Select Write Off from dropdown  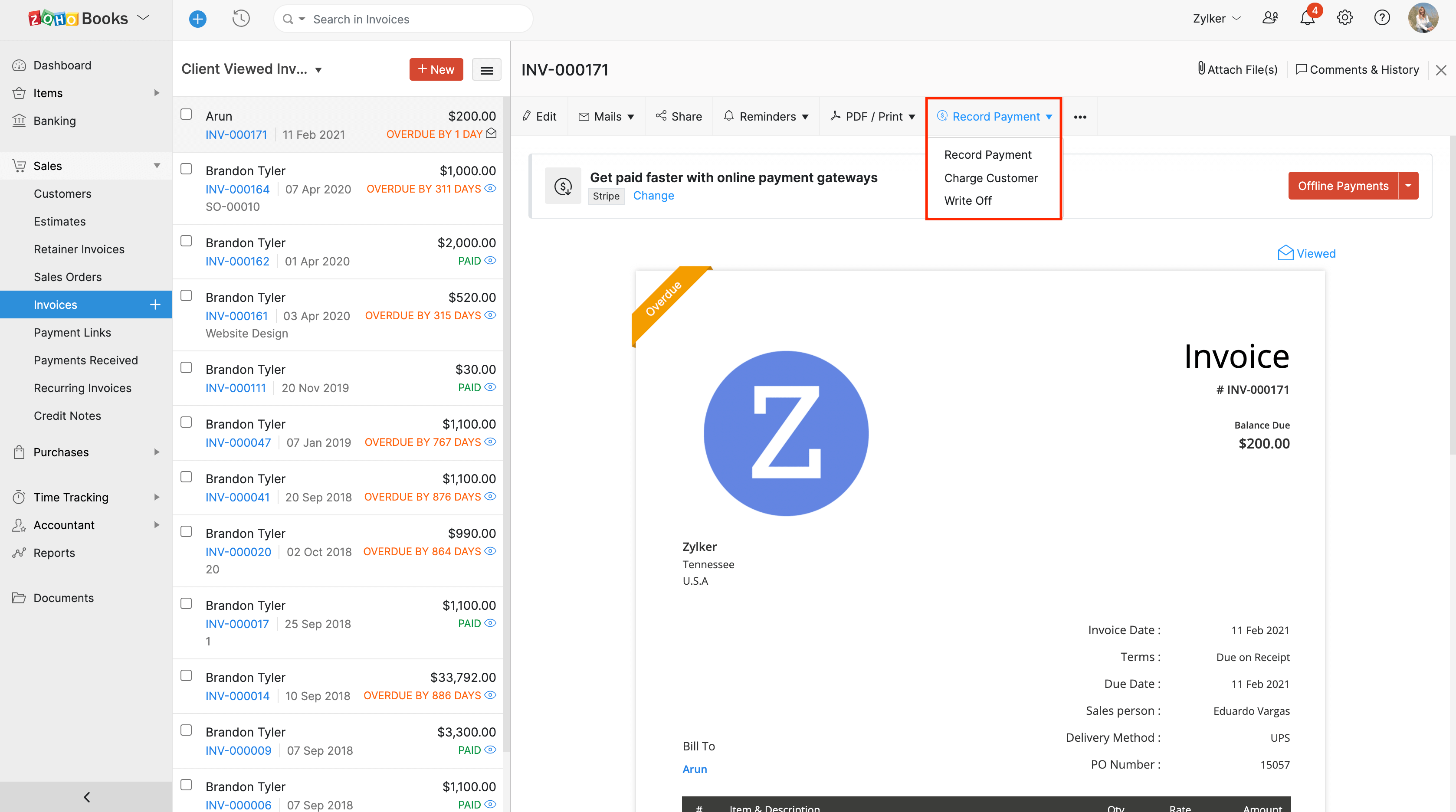(967, 200)
